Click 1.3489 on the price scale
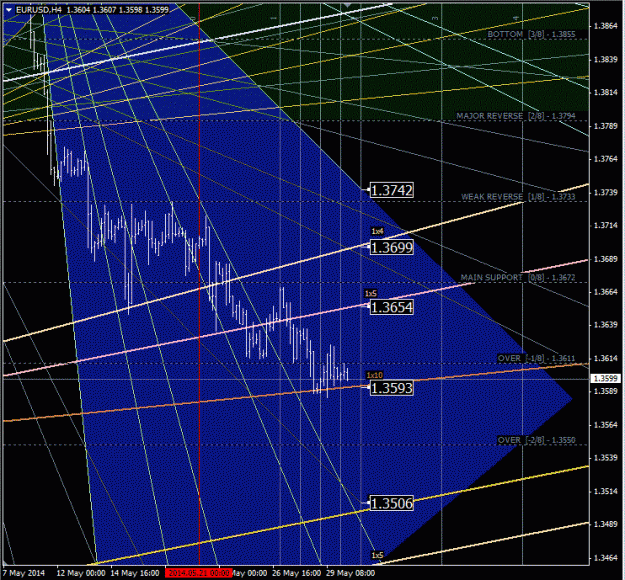The width and height of the screenshot is (625, 580). [x=605, y=524]
